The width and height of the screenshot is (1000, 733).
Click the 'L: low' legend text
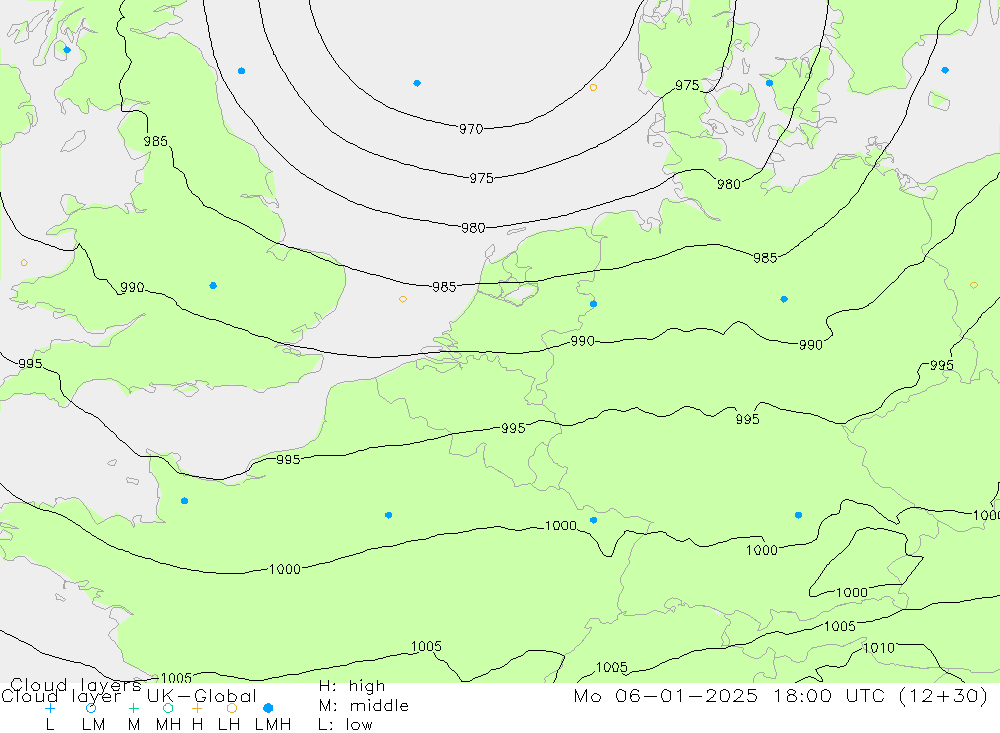346,725
